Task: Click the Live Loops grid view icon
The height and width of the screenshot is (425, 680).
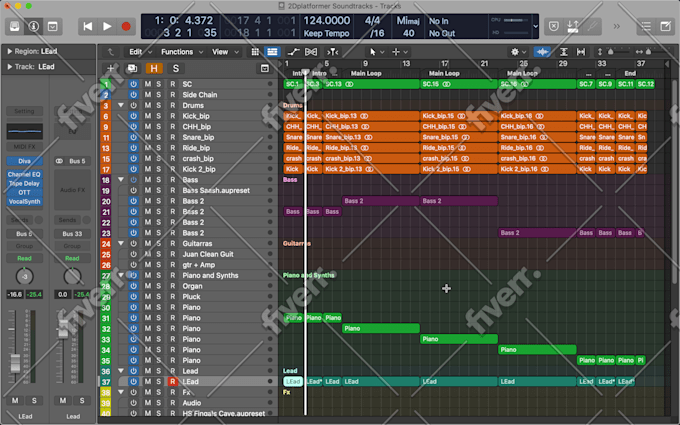Action: pos(255,52)
